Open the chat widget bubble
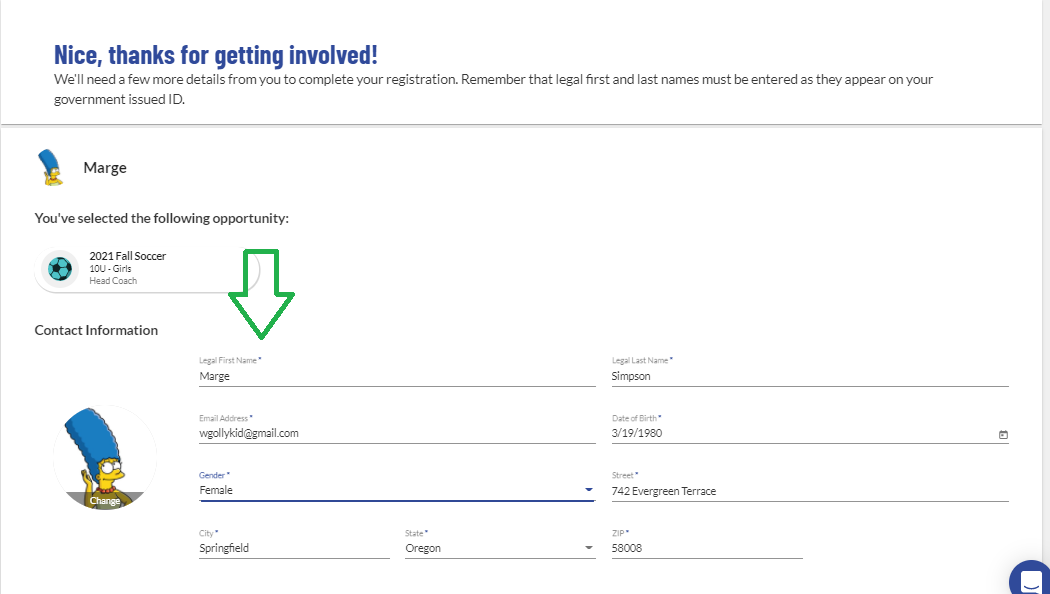 click(x=1030, y=577)
